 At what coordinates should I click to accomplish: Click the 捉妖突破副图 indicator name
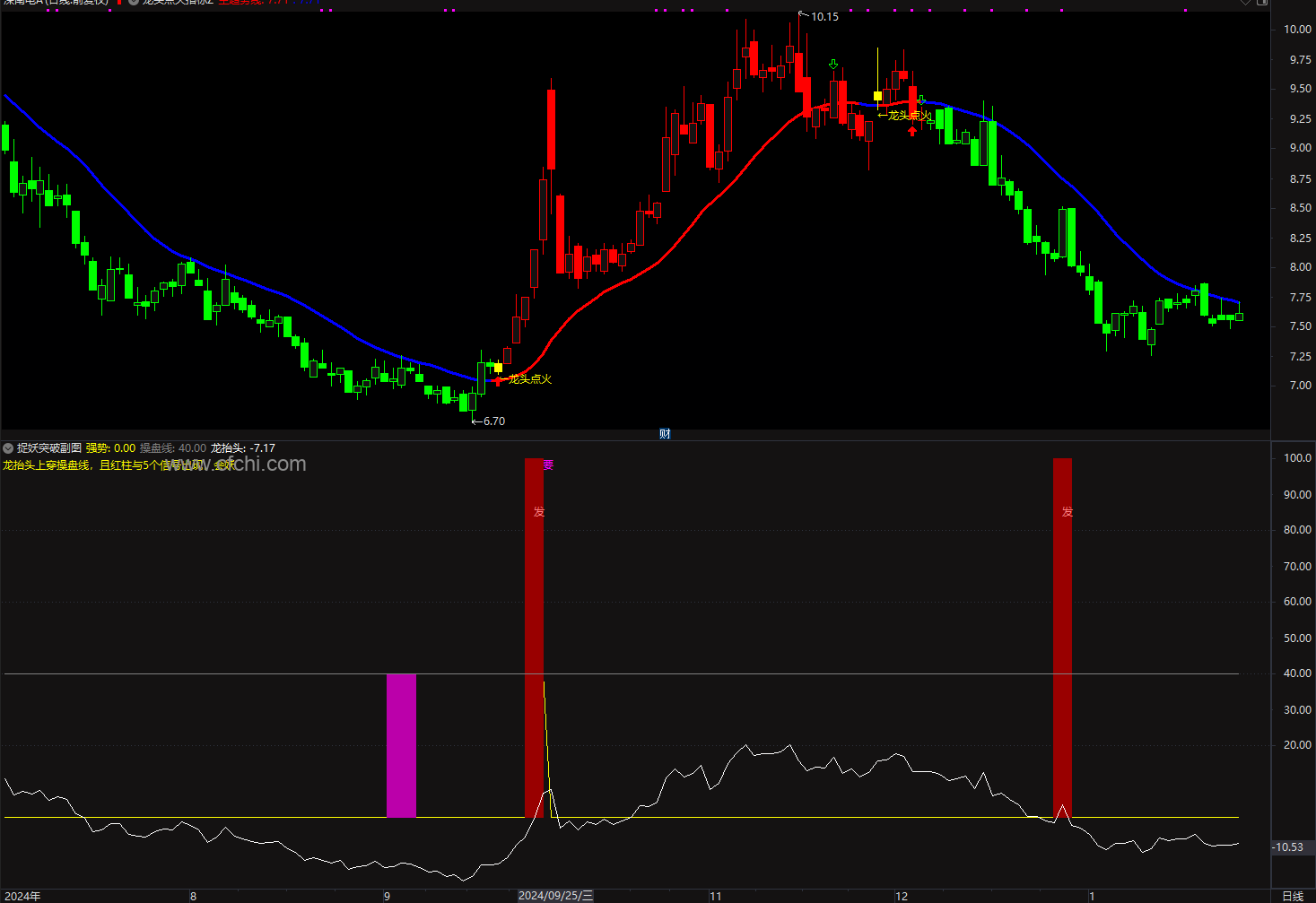[49, 448]
